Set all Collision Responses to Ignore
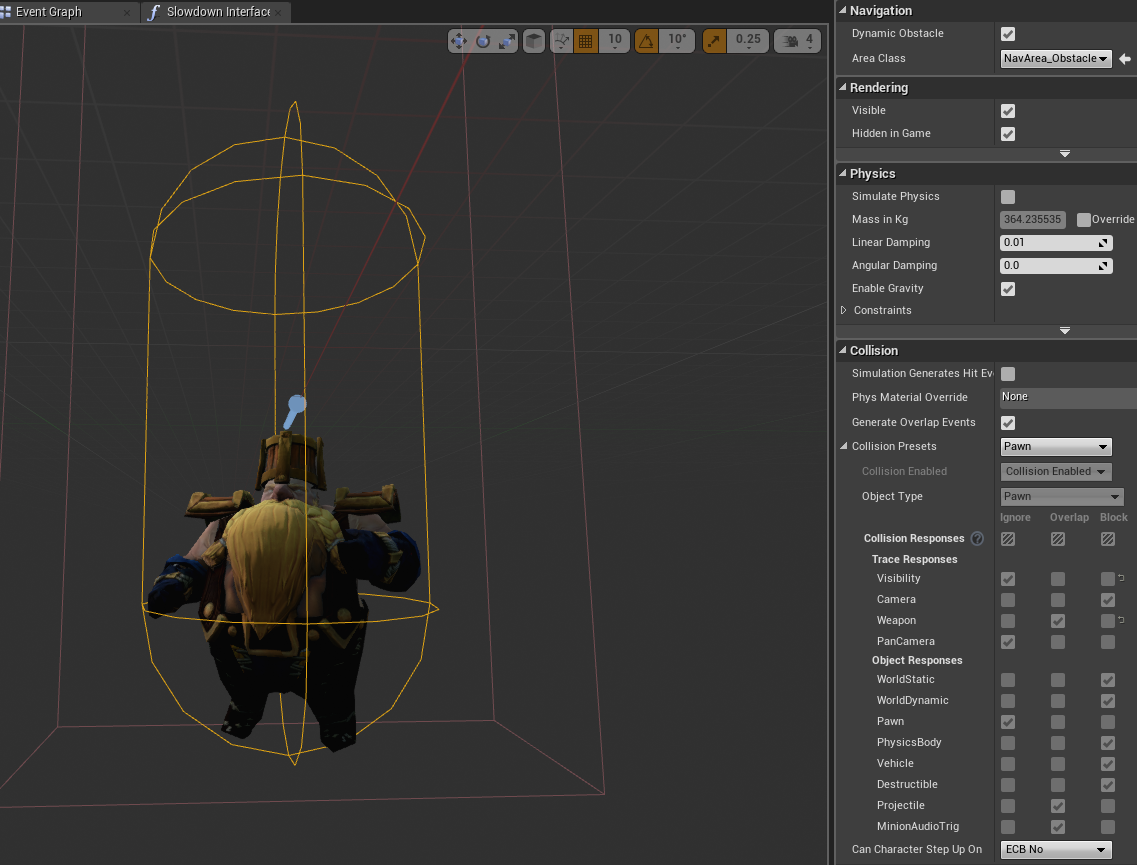1137x865 pixels. tap(1008, 539)
